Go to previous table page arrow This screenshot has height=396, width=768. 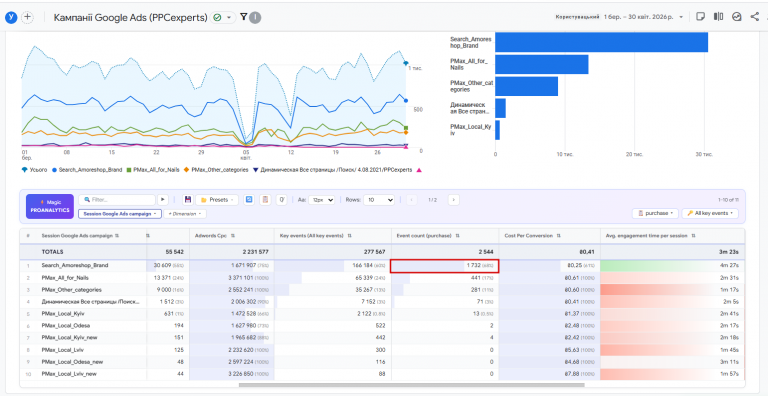pos(412,199)
